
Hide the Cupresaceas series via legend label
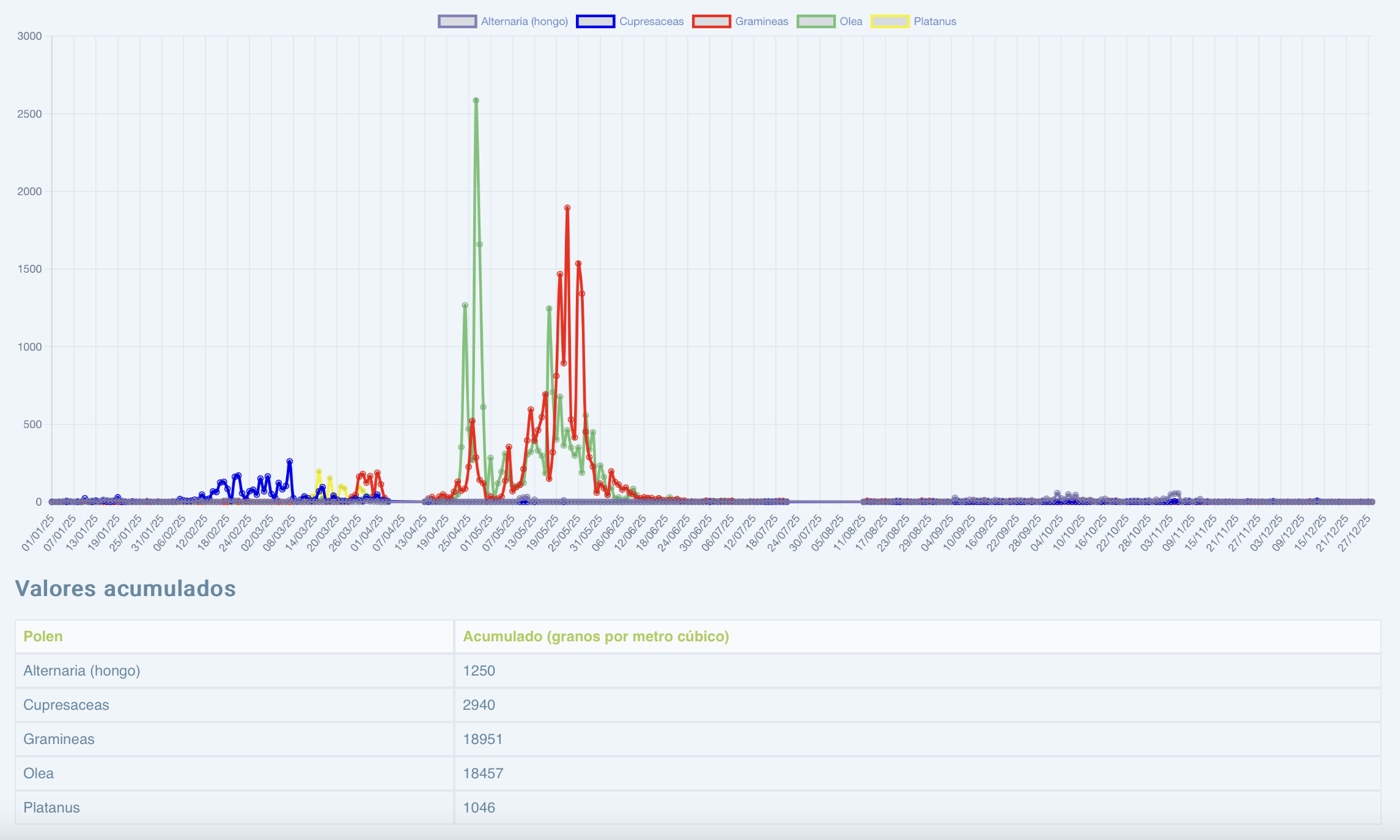[651, 21]
